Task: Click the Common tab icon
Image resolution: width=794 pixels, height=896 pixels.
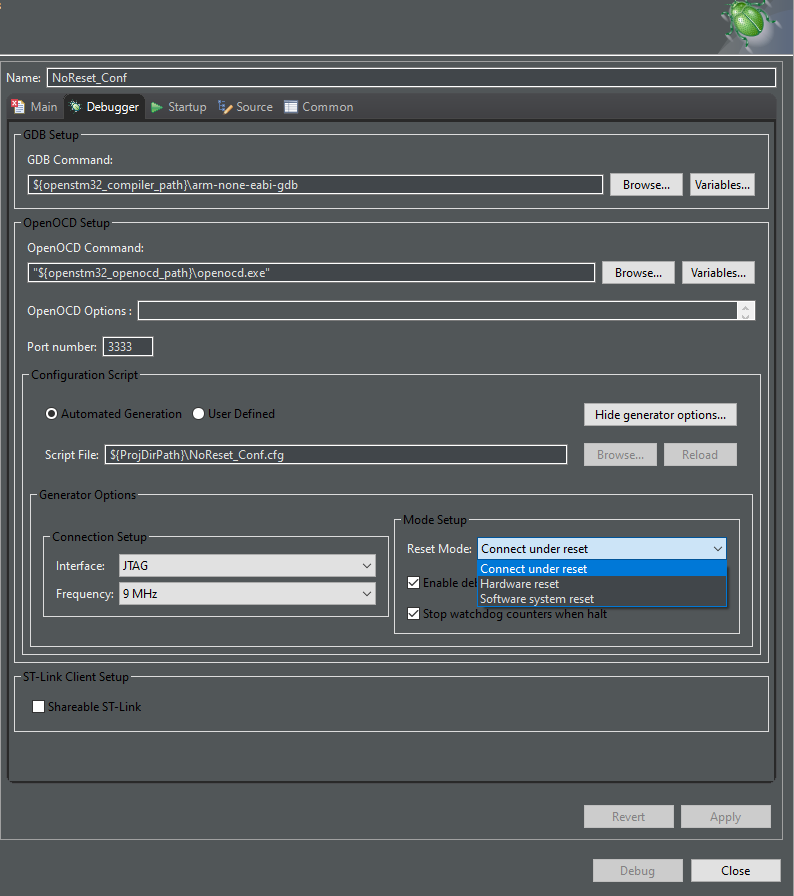Action: [291, 107]
